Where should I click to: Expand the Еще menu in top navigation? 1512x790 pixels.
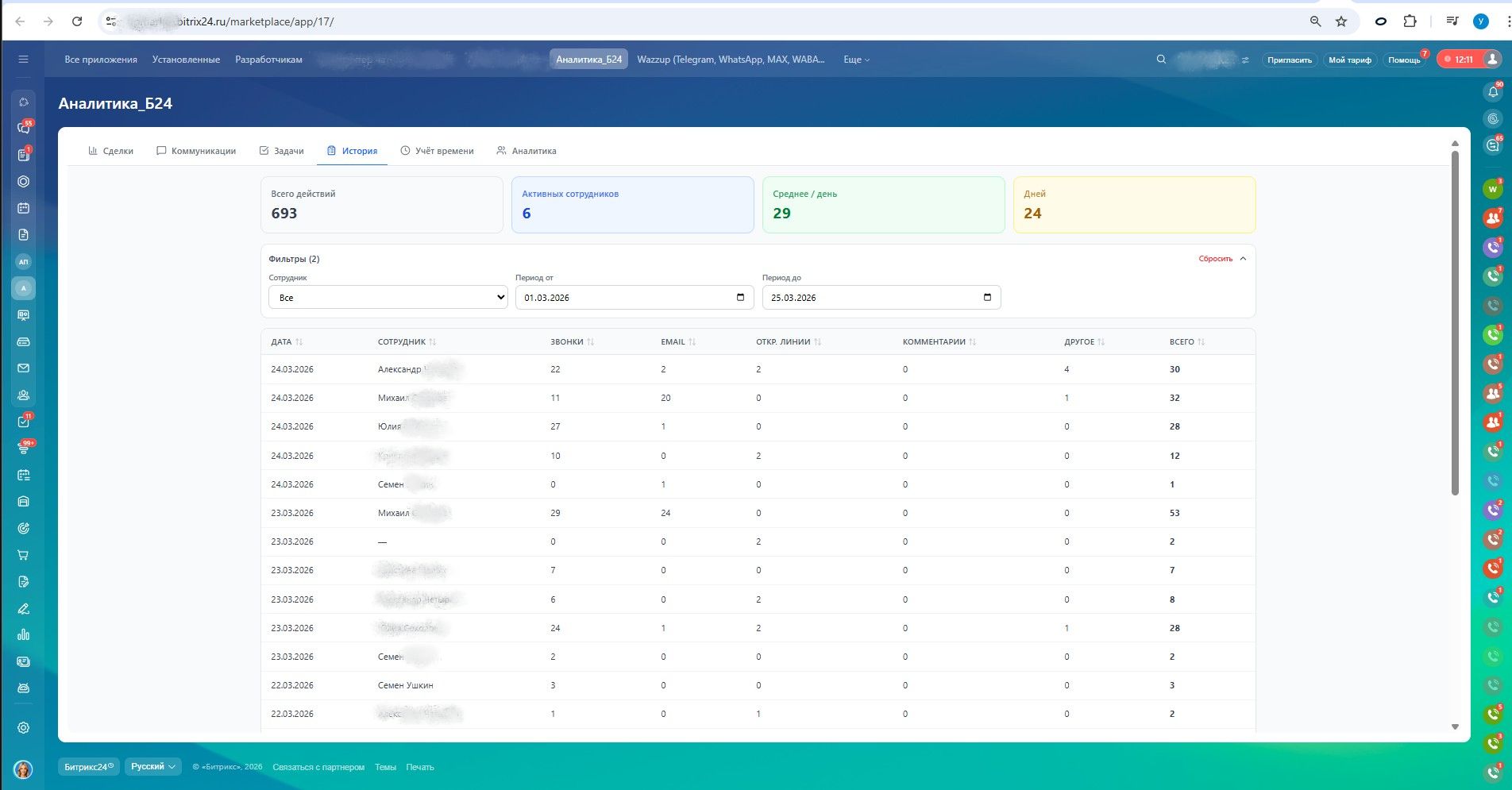(x=856, y=60)
